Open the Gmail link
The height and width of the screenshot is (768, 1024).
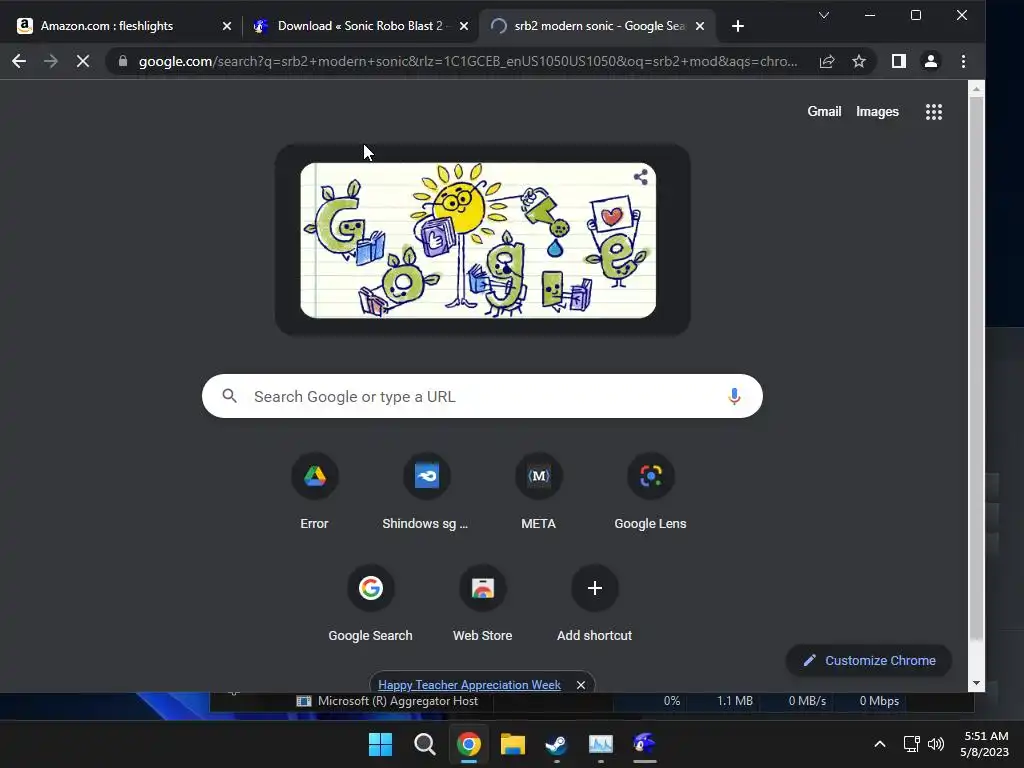click(x=824, y=112)
